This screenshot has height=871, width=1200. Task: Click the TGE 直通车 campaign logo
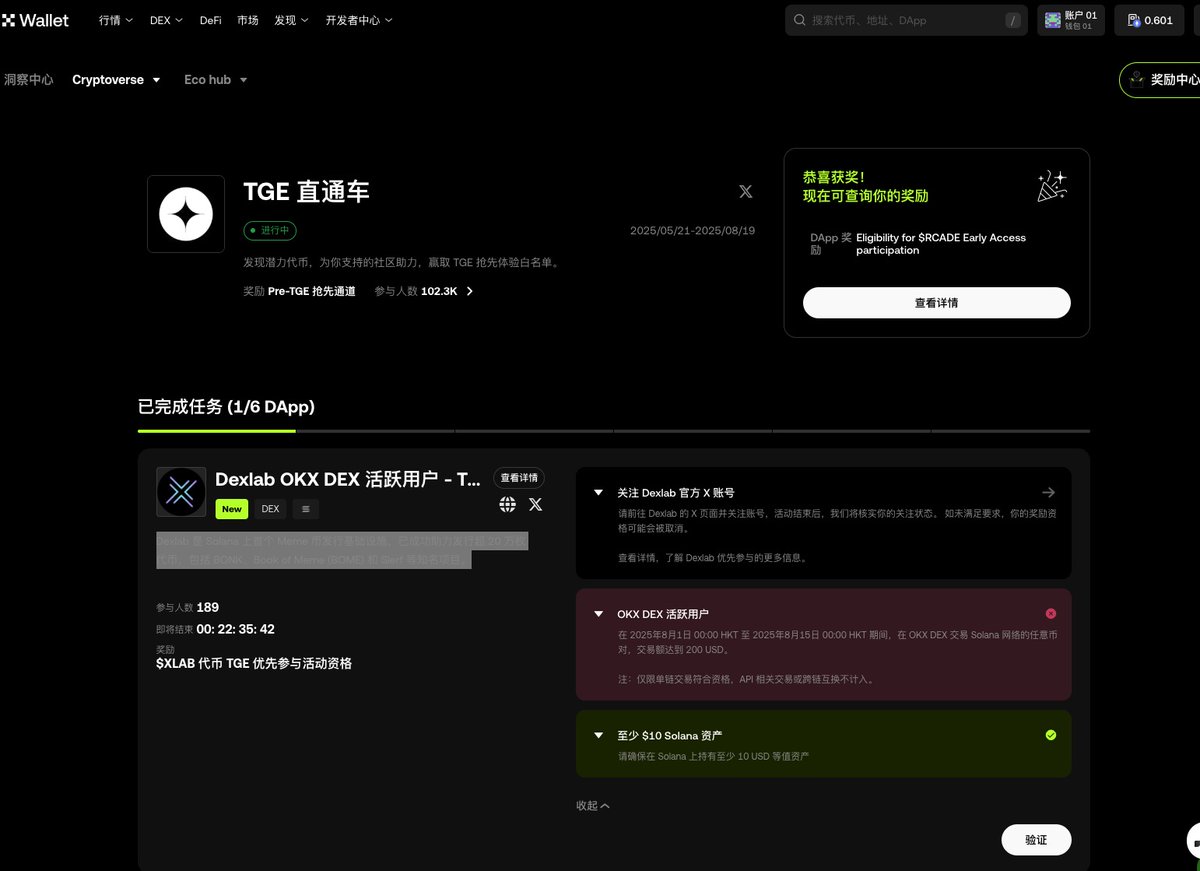(x=186, y=213)
